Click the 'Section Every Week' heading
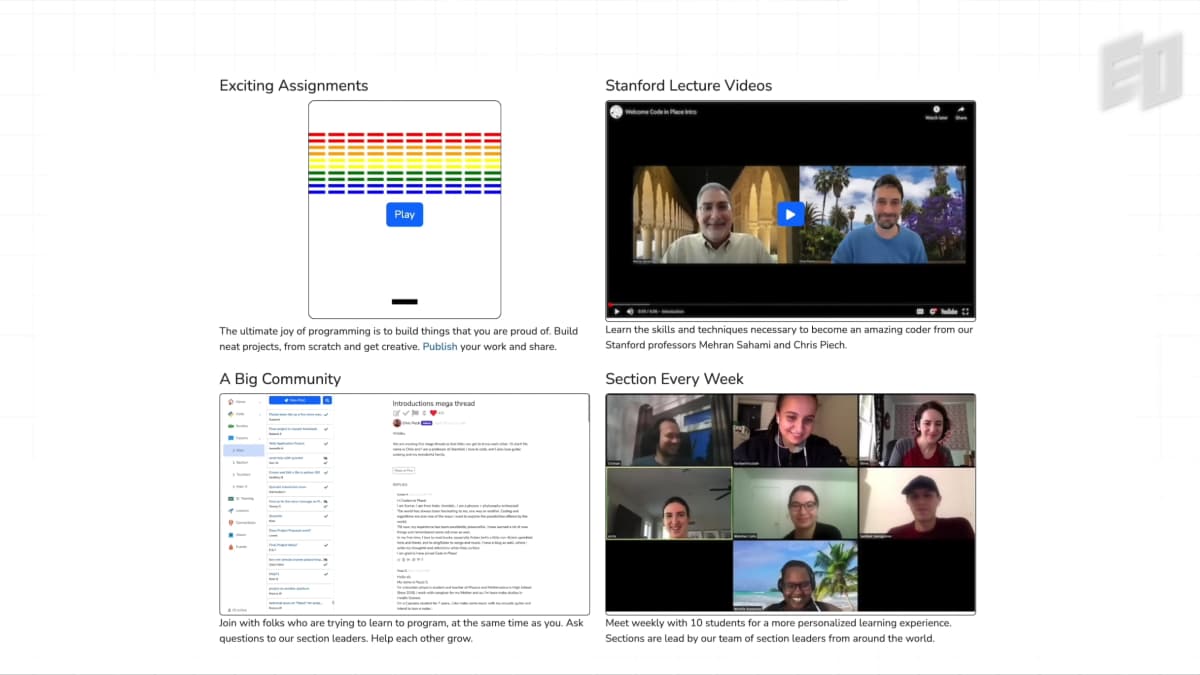This screenshot has width=1200, height=675. [x=675, y=379]
